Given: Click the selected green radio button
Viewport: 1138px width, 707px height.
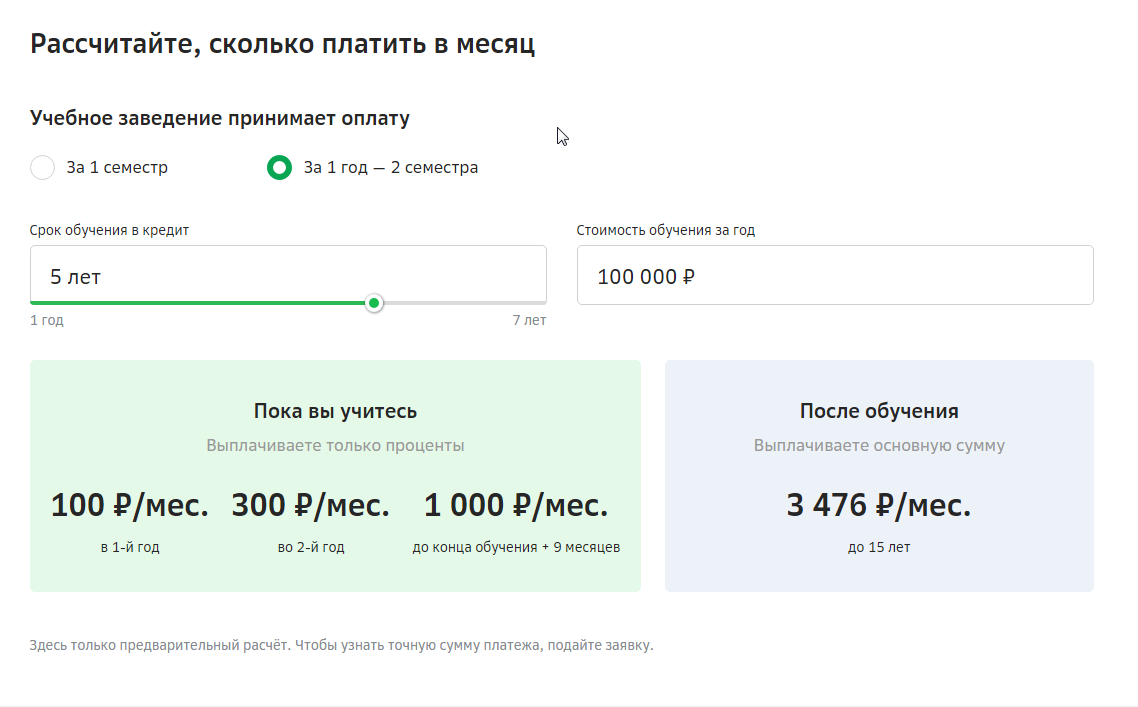Looking at the screenshot, I should coord(280,167).
